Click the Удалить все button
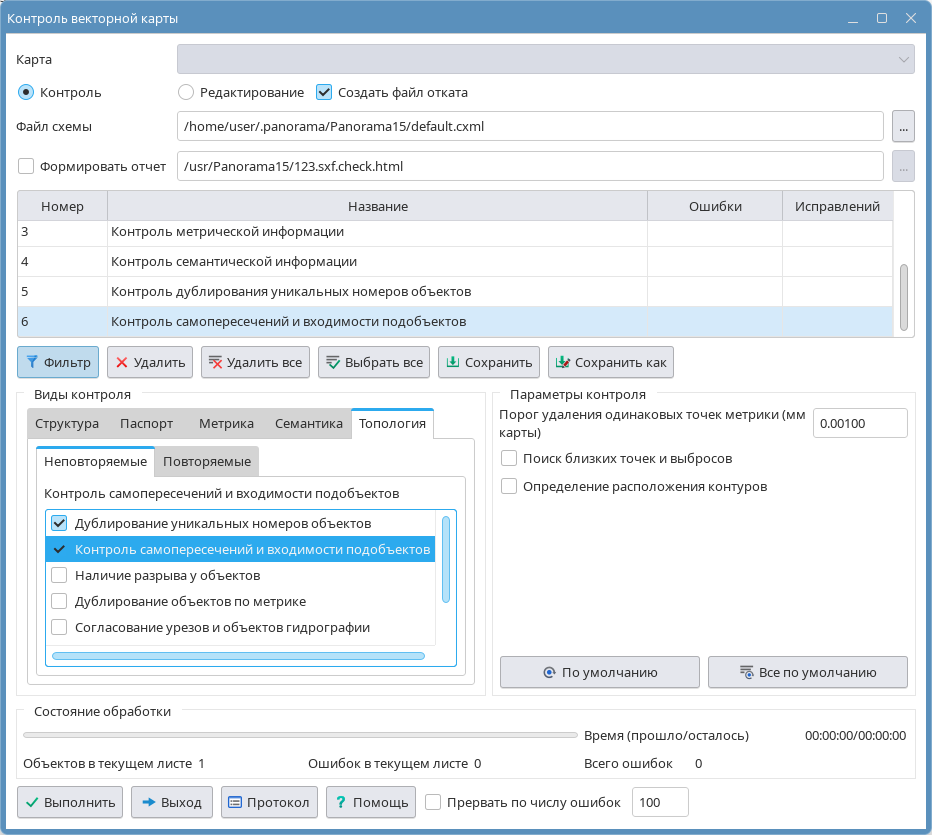Screen dimensions: 932x835 [255, 362]
